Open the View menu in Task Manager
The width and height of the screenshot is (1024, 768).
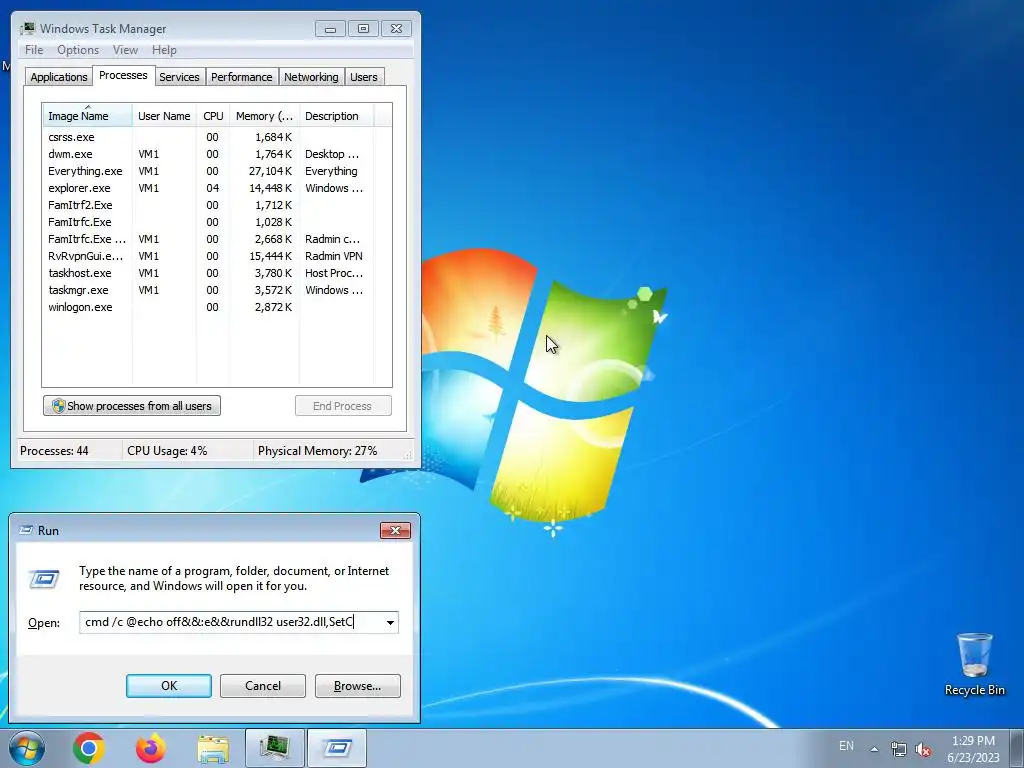tap(125, 50)
